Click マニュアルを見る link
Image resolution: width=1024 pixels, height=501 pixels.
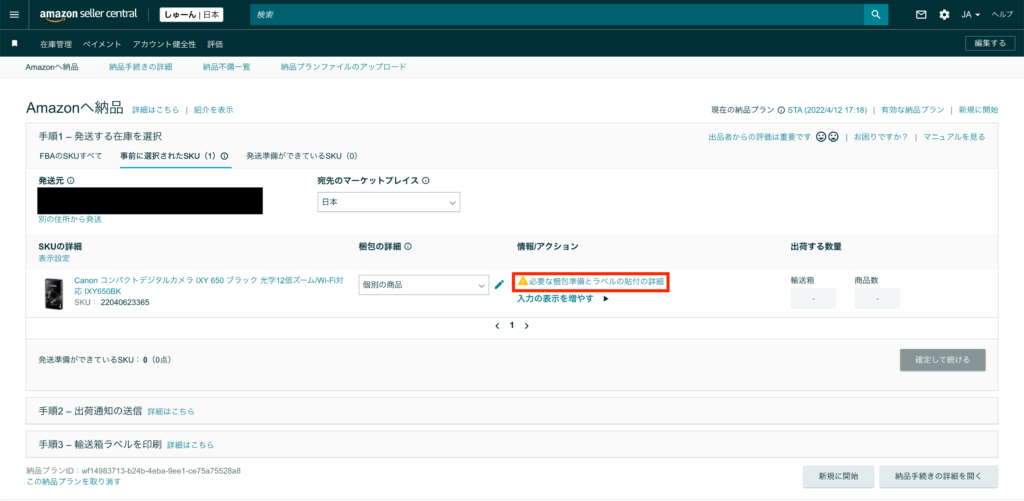coord(954,137)
